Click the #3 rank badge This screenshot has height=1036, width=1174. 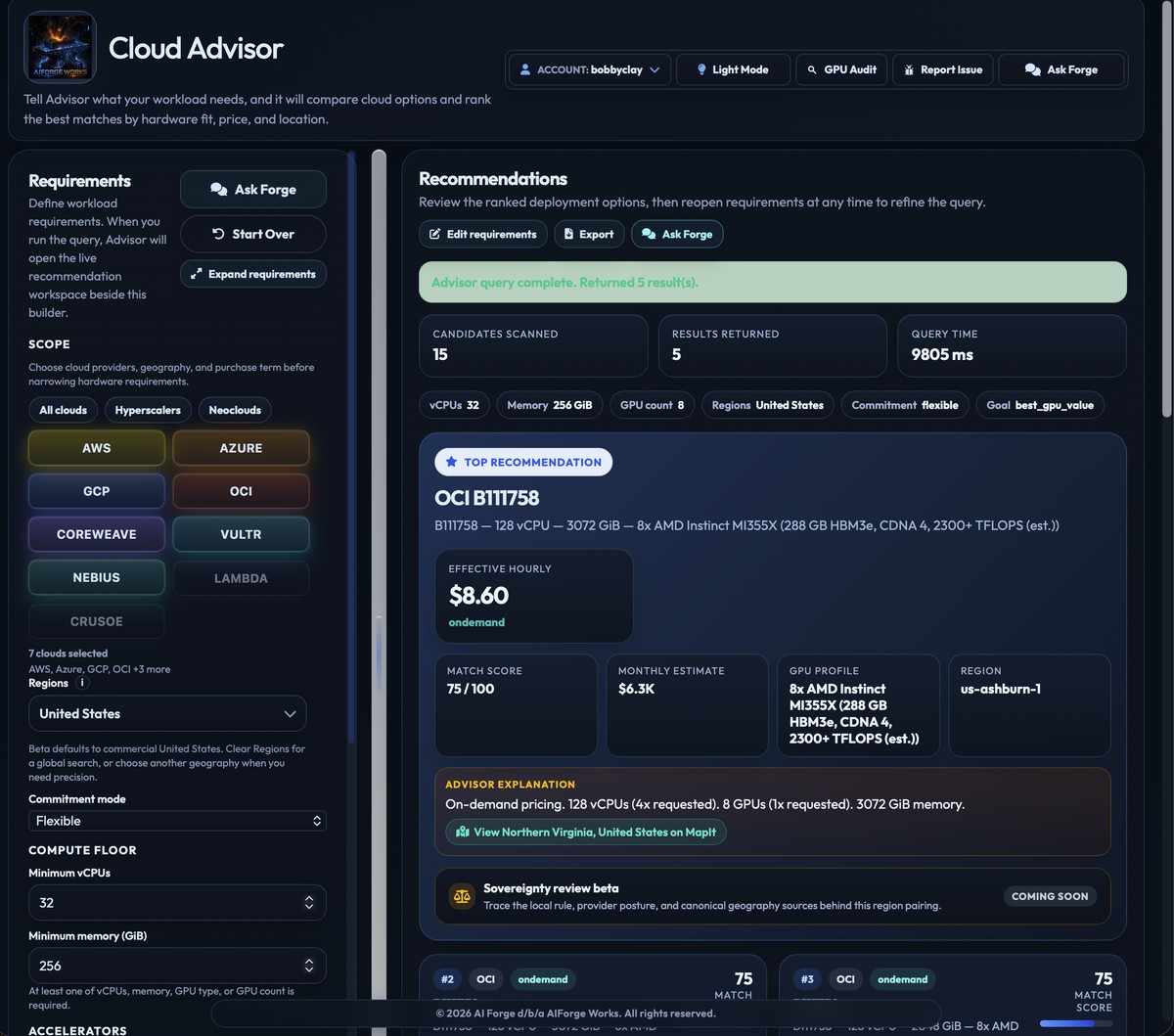click(807, 979)
